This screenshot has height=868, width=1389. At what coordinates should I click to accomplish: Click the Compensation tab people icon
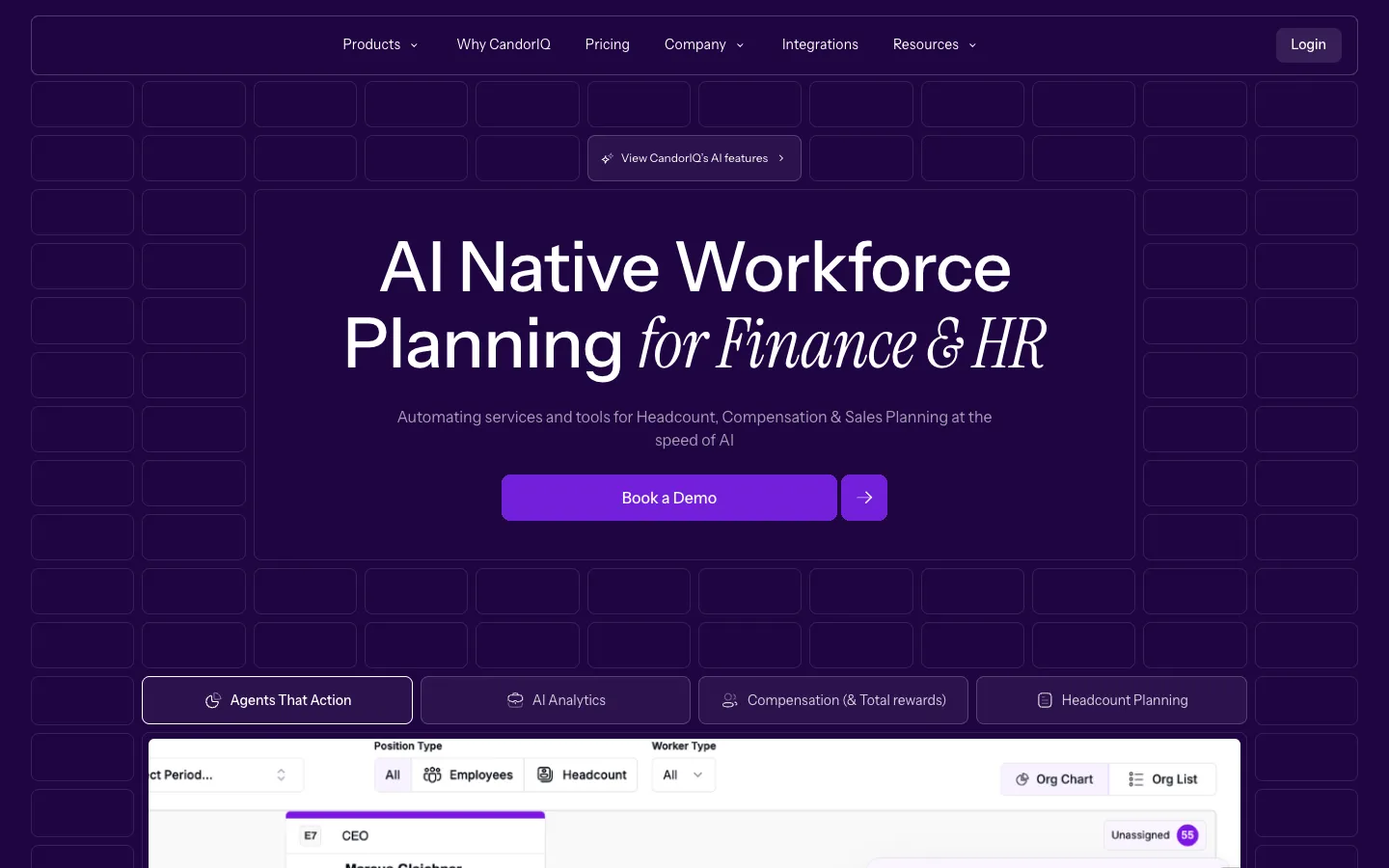pyautogui.click(x=730, y=700)
